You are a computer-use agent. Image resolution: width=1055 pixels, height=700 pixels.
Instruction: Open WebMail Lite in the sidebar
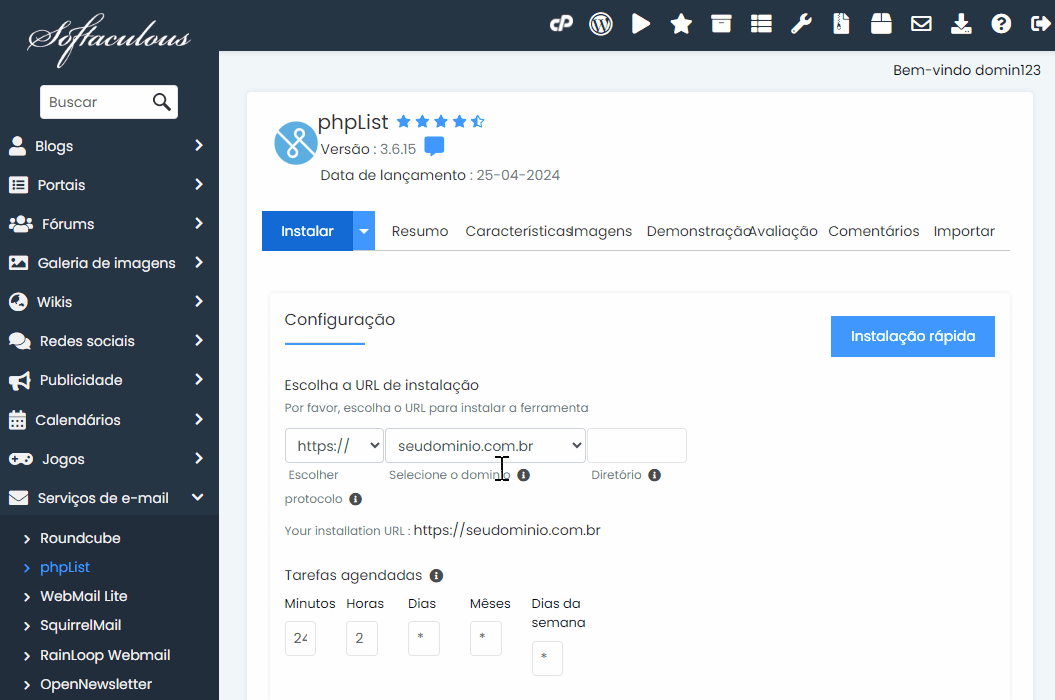(83, 596)
